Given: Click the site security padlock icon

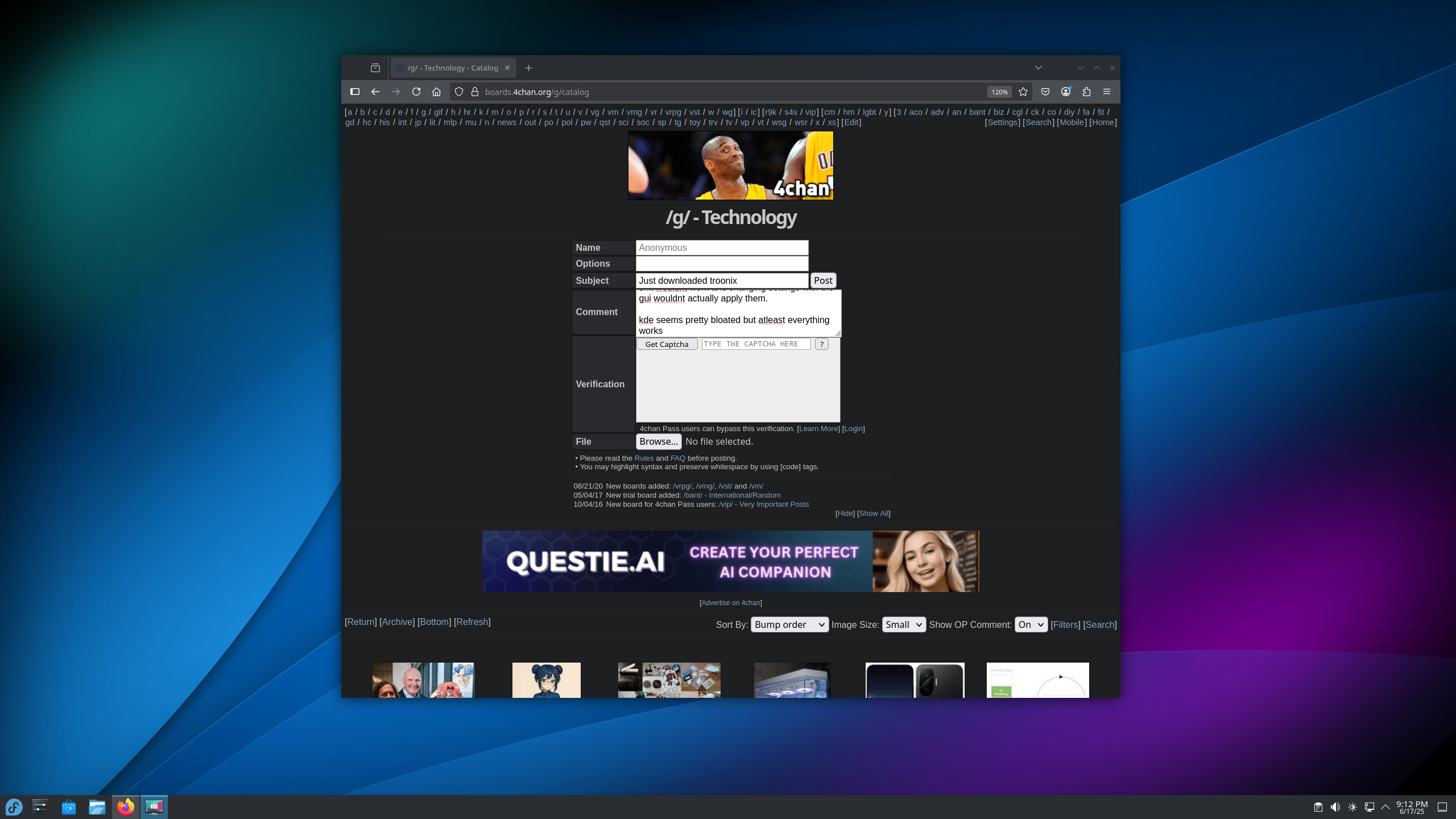Looking at the screenshot, I should (x=475, y=92).
